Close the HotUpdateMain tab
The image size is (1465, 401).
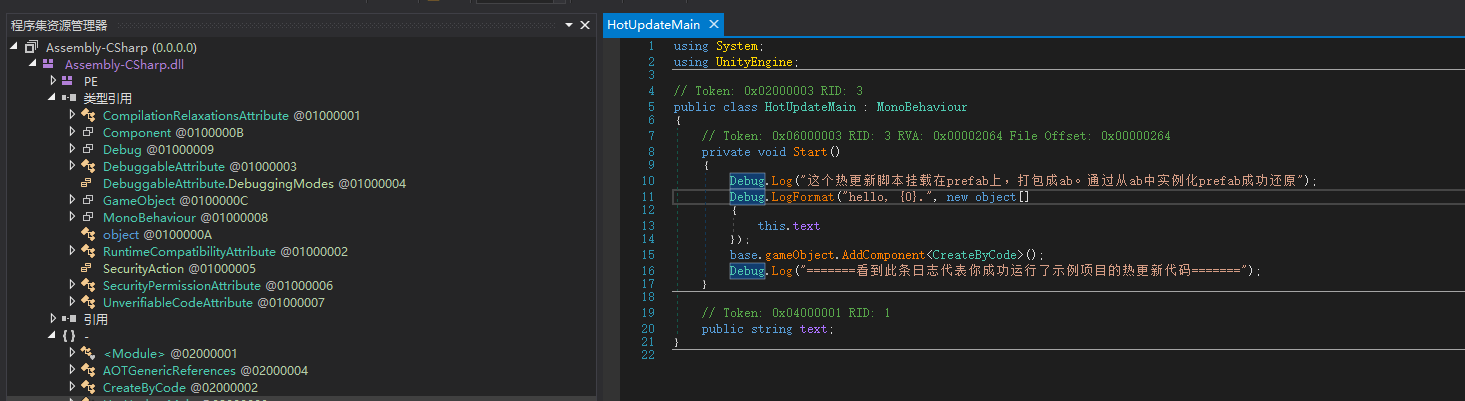click(x=713, y=25)
